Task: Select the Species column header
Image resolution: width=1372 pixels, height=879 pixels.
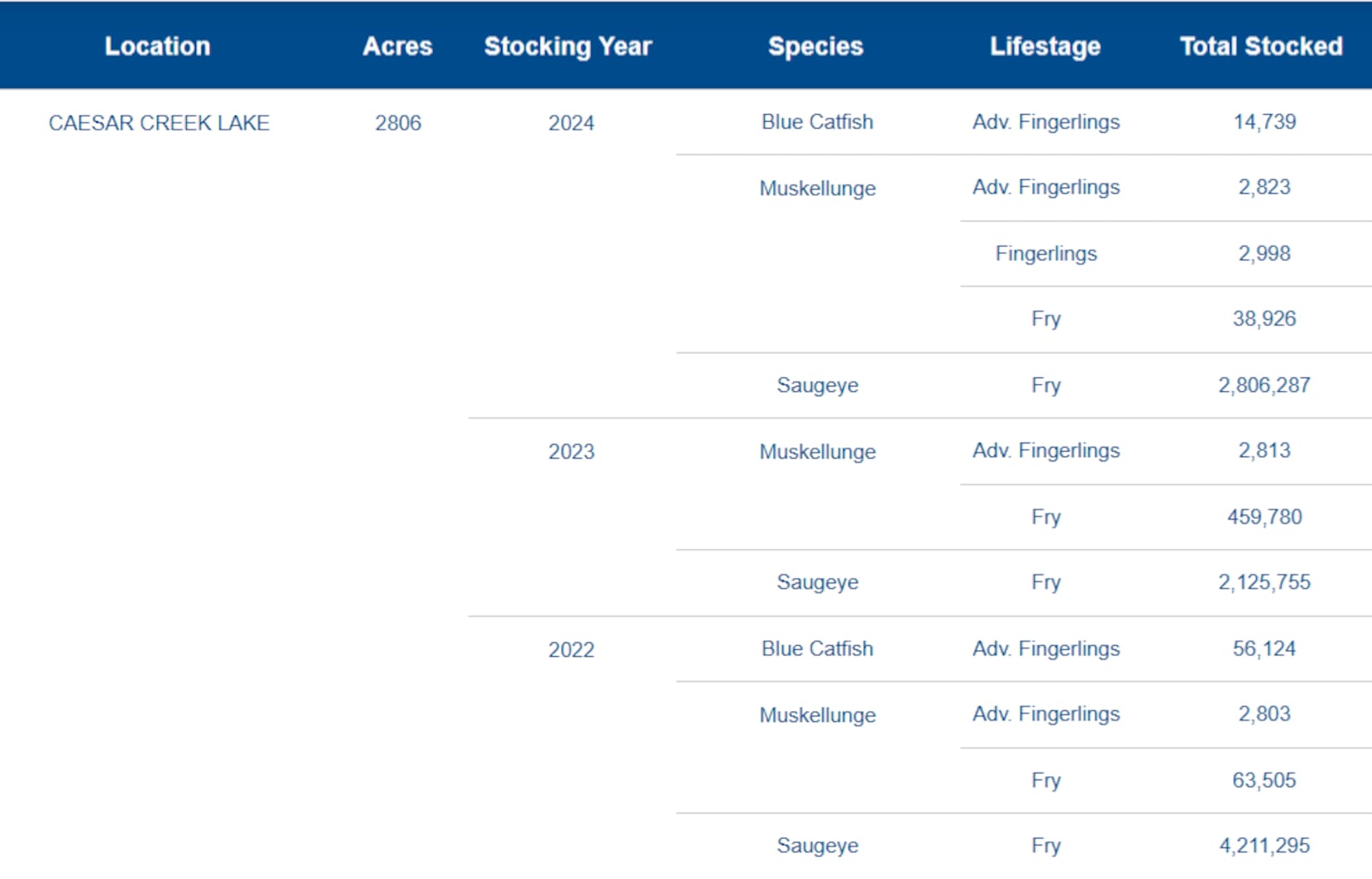Action: point(815,46)
